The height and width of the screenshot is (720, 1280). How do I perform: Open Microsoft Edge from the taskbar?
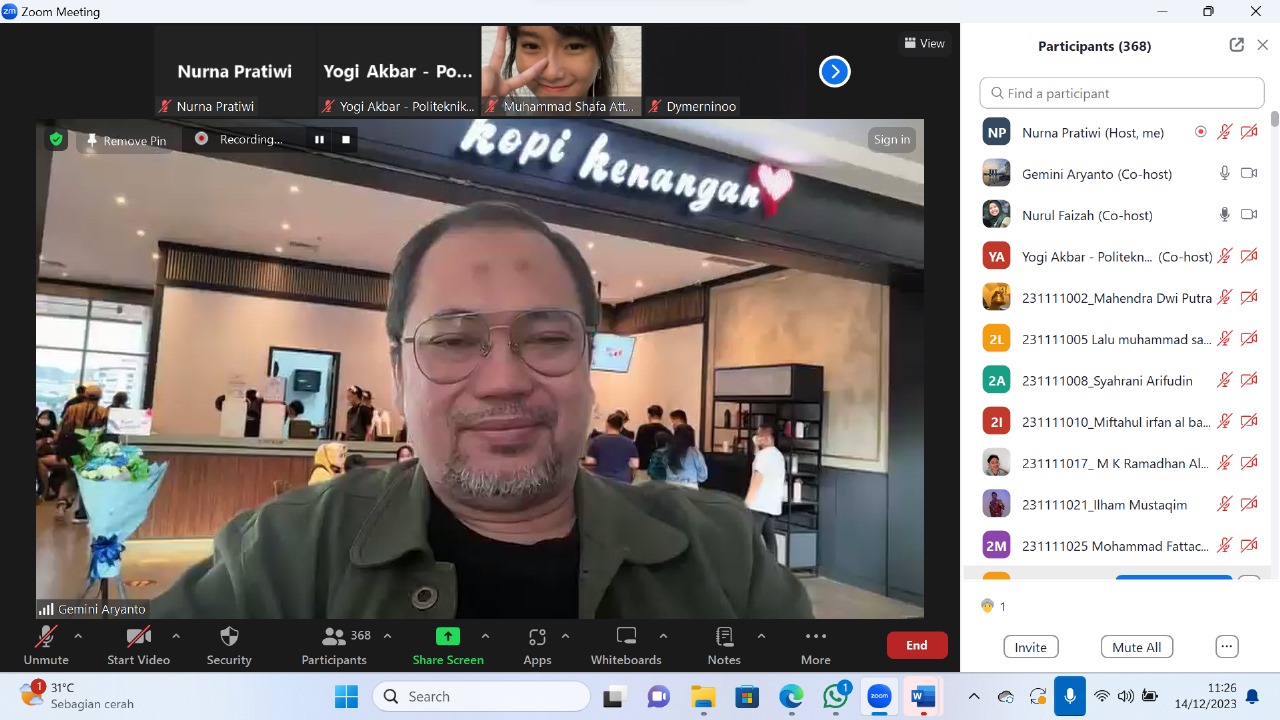click(x=791, y=696)
